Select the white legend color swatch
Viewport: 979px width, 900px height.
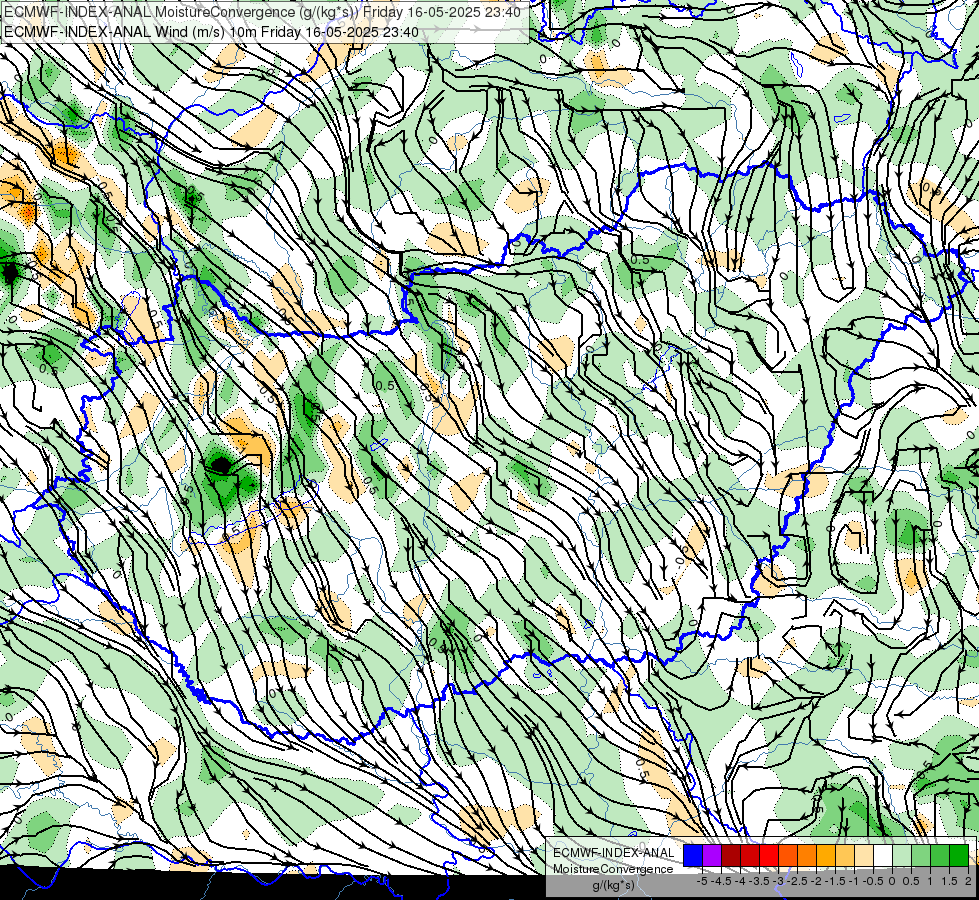(883, 855)
